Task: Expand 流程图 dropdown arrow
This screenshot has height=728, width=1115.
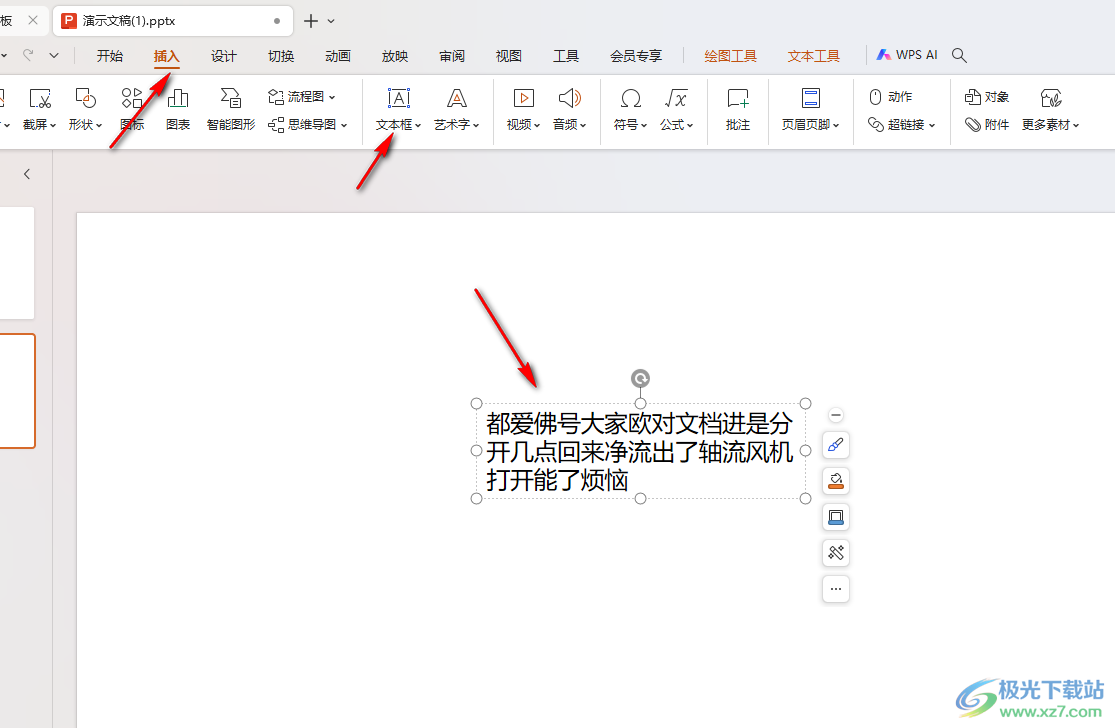Action: click(x=332, y=97)
